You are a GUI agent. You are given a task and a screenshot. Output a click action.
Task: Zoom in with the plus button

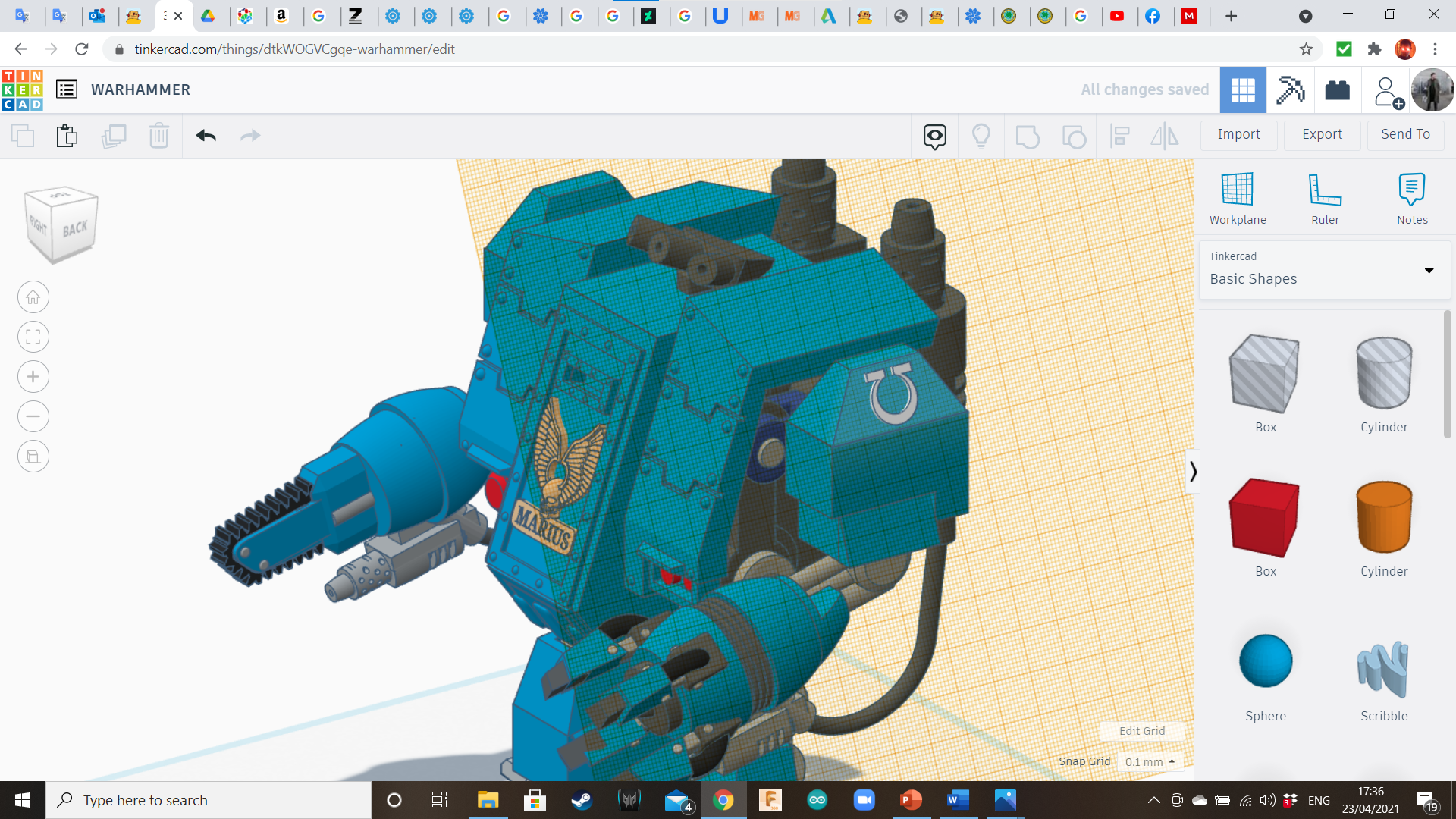pos(33,377)
